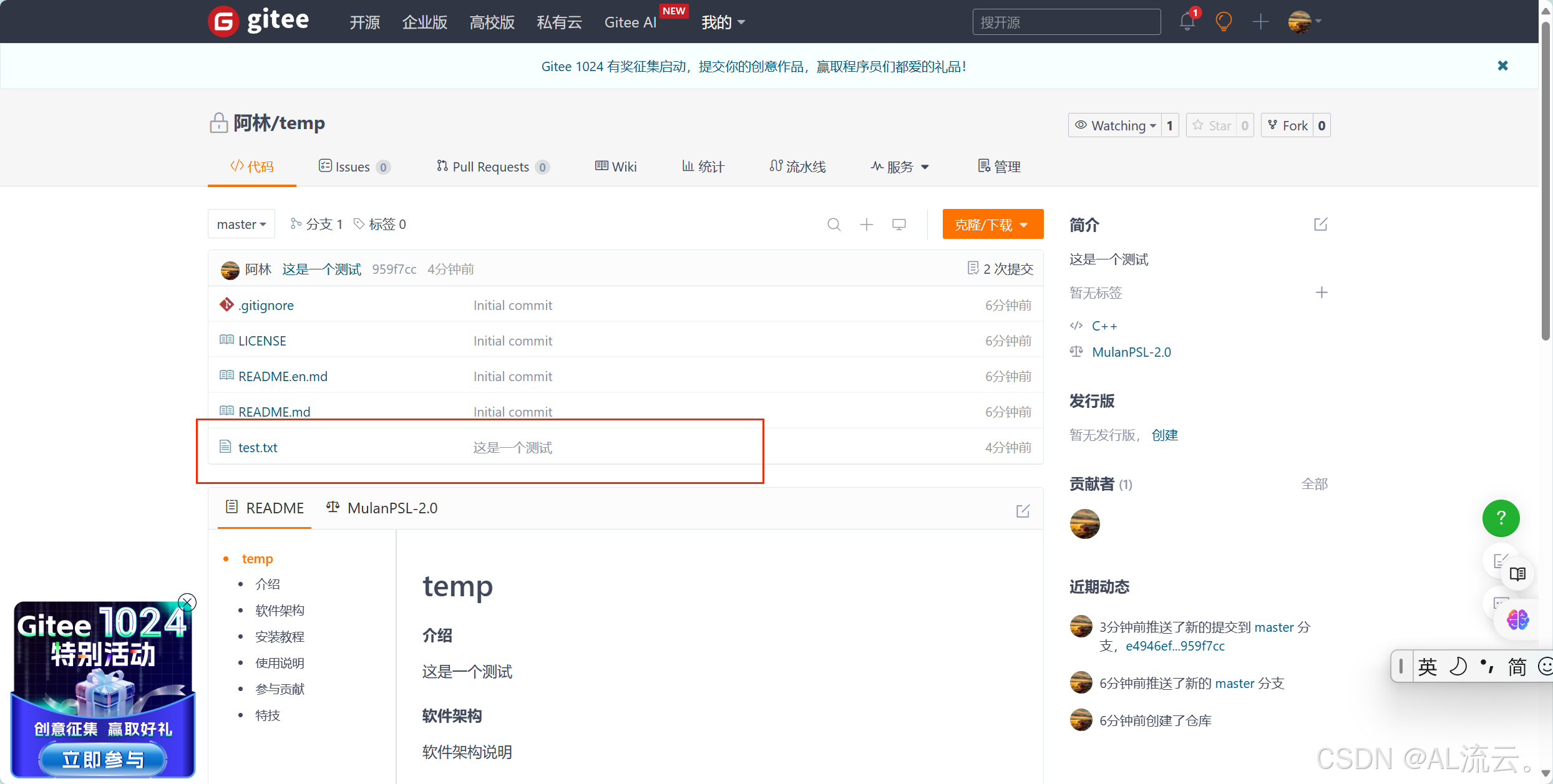Toggle Star for this repository
The image size is (1553, 784).
[x=1212, y=125]
